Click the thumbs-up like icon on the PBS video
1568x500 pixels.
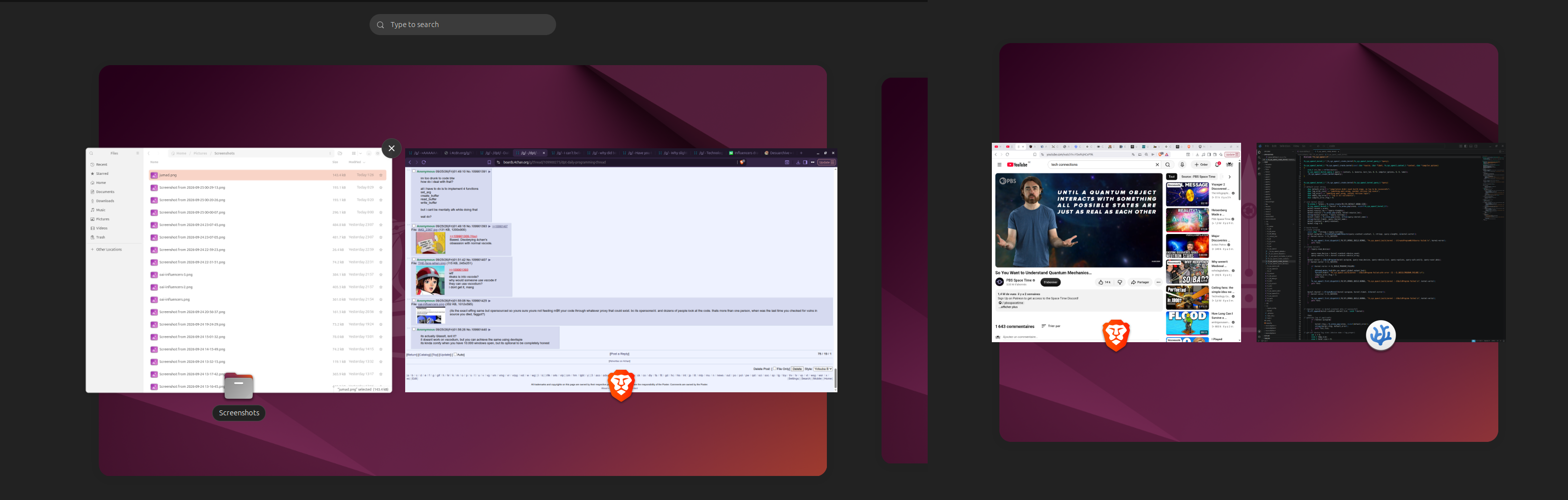(1101, 282)
